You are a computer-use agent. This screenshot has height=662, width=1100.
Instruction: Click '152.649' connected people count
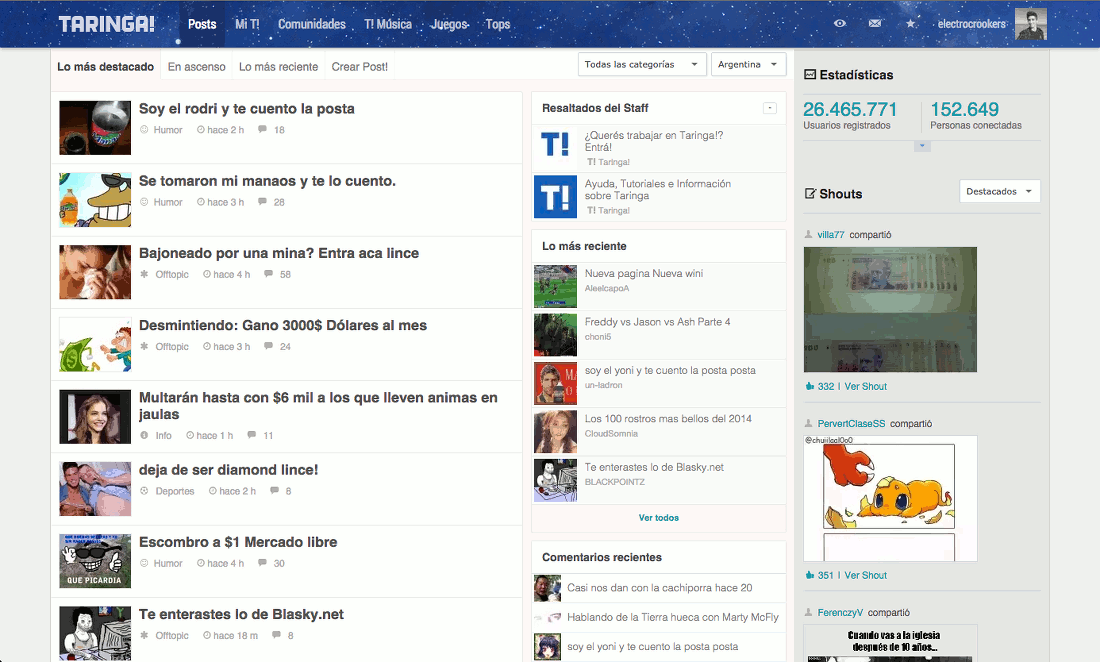[964, 109]
